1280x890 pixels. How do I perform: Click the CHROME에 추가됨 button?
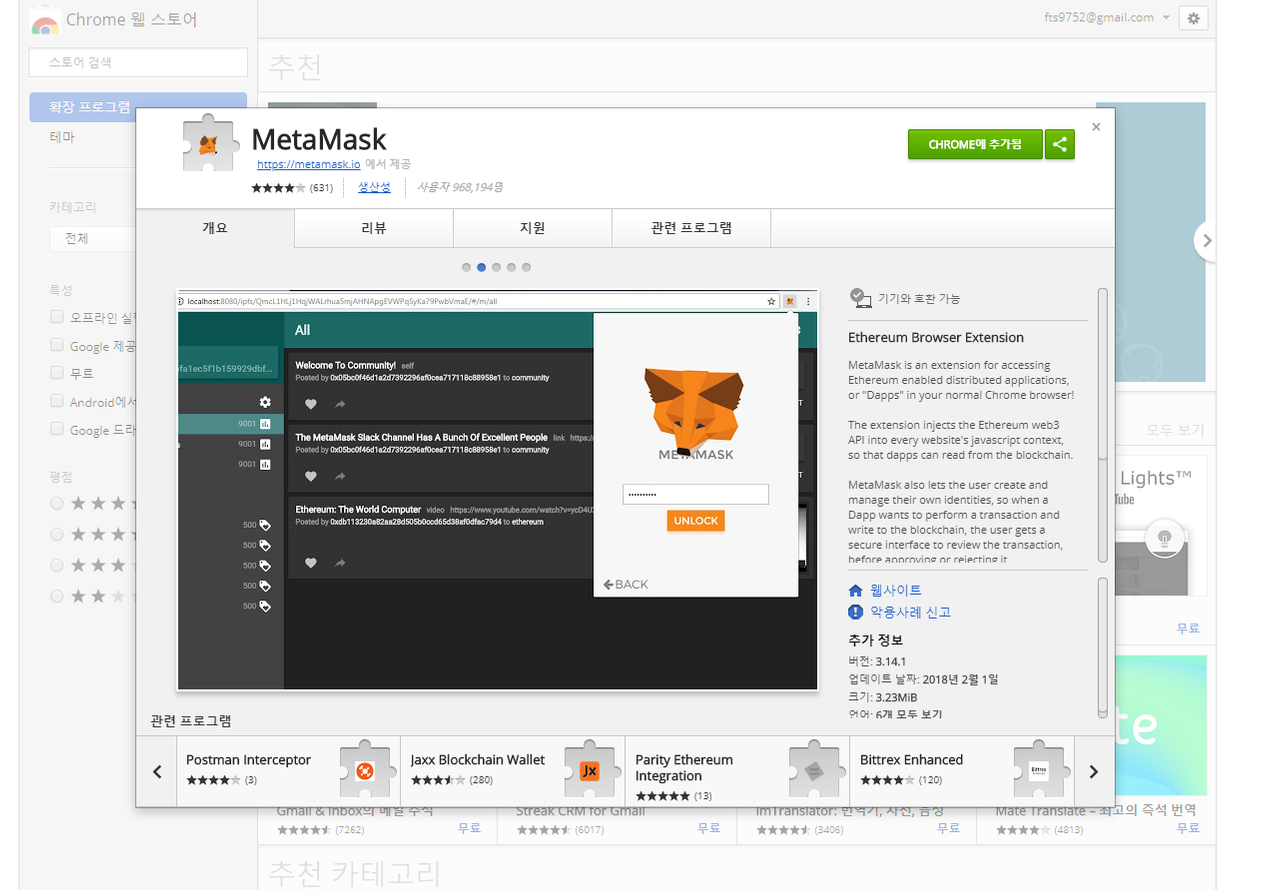[975, 145]
